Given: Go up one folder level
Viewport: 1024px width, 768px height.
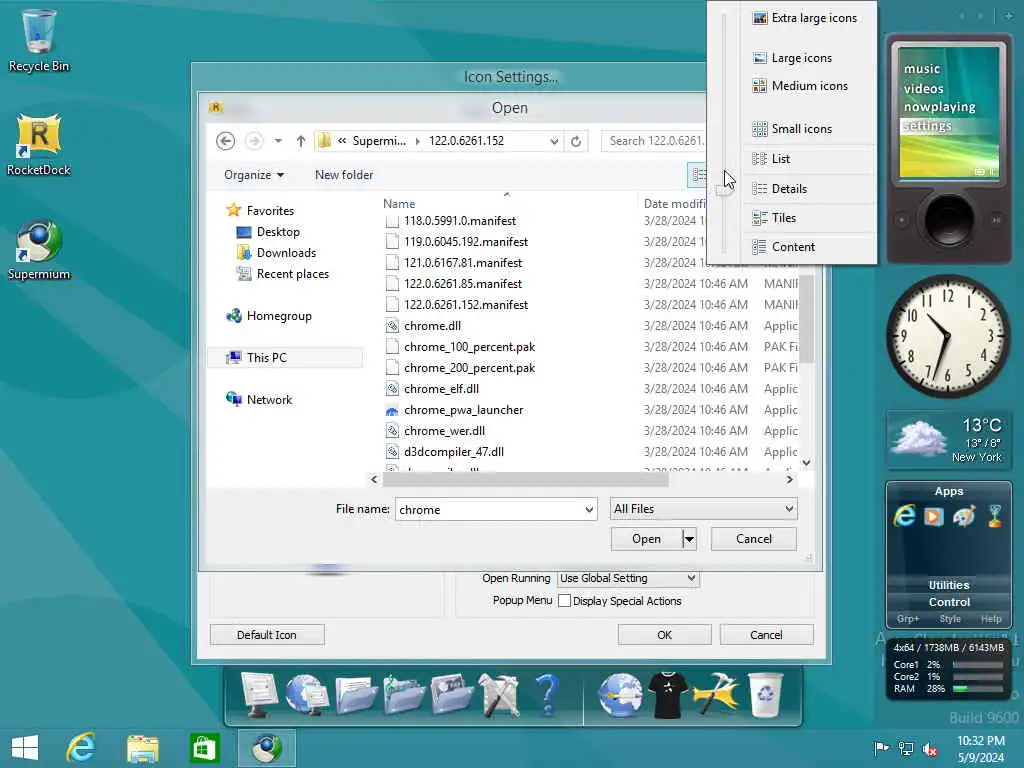Looking at the screenshot, I should (x=300, y=140).
